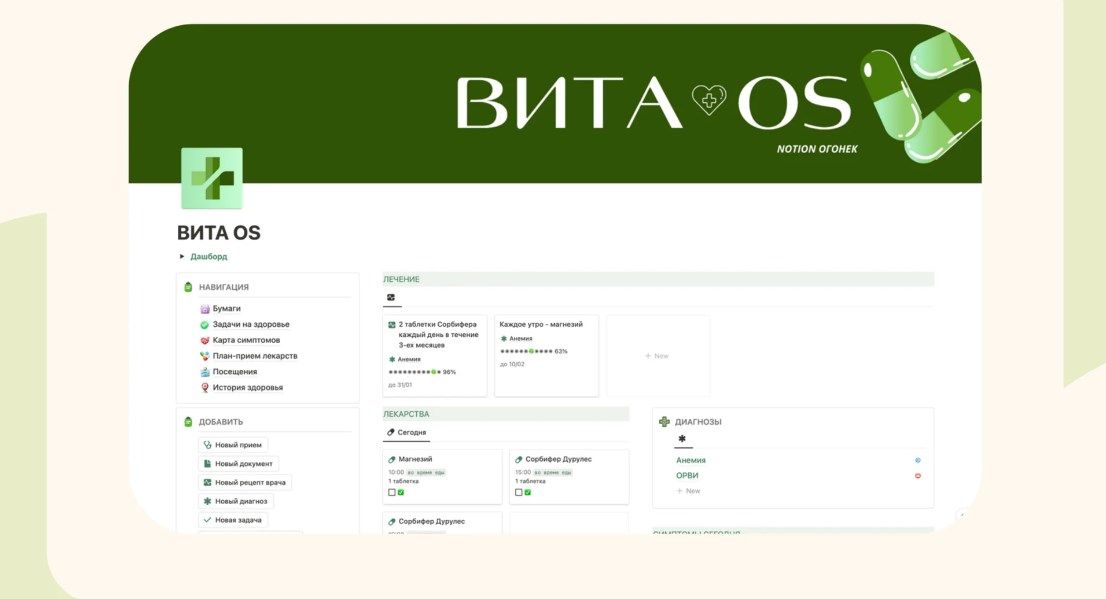Click the ДИАГНОЗЫ green cross icon
This screenshot has height=599, width=1106.
[664, 422]
